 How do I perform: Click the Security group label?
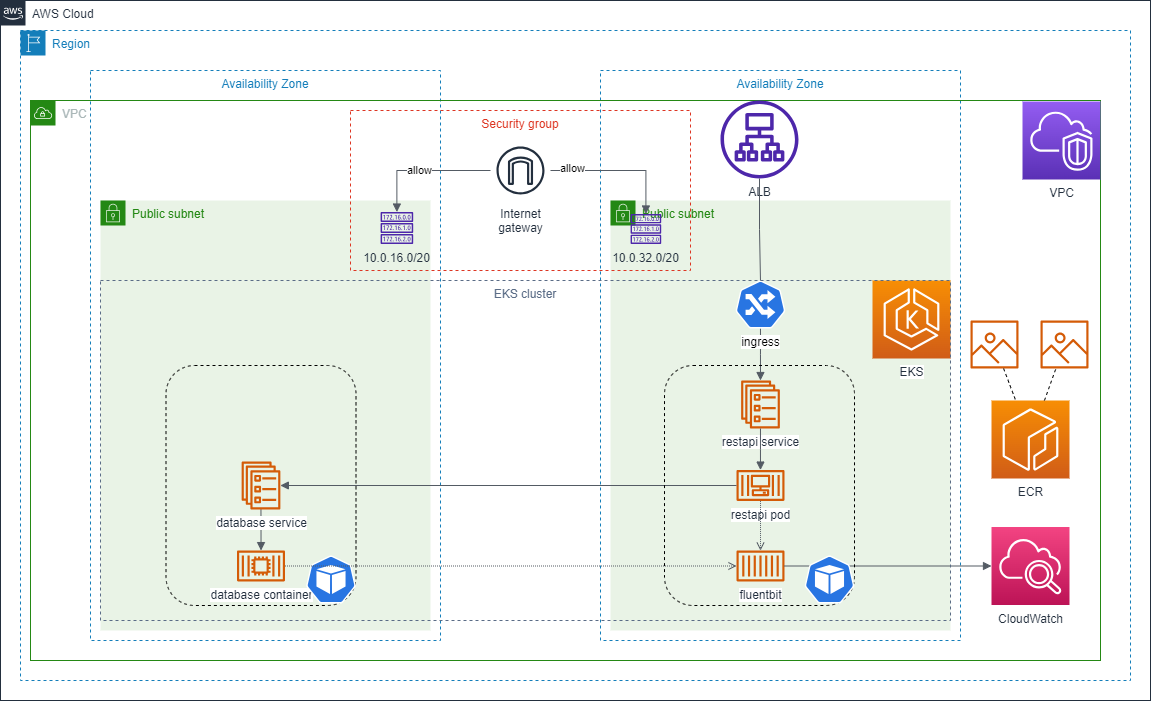tap(520, 124)
